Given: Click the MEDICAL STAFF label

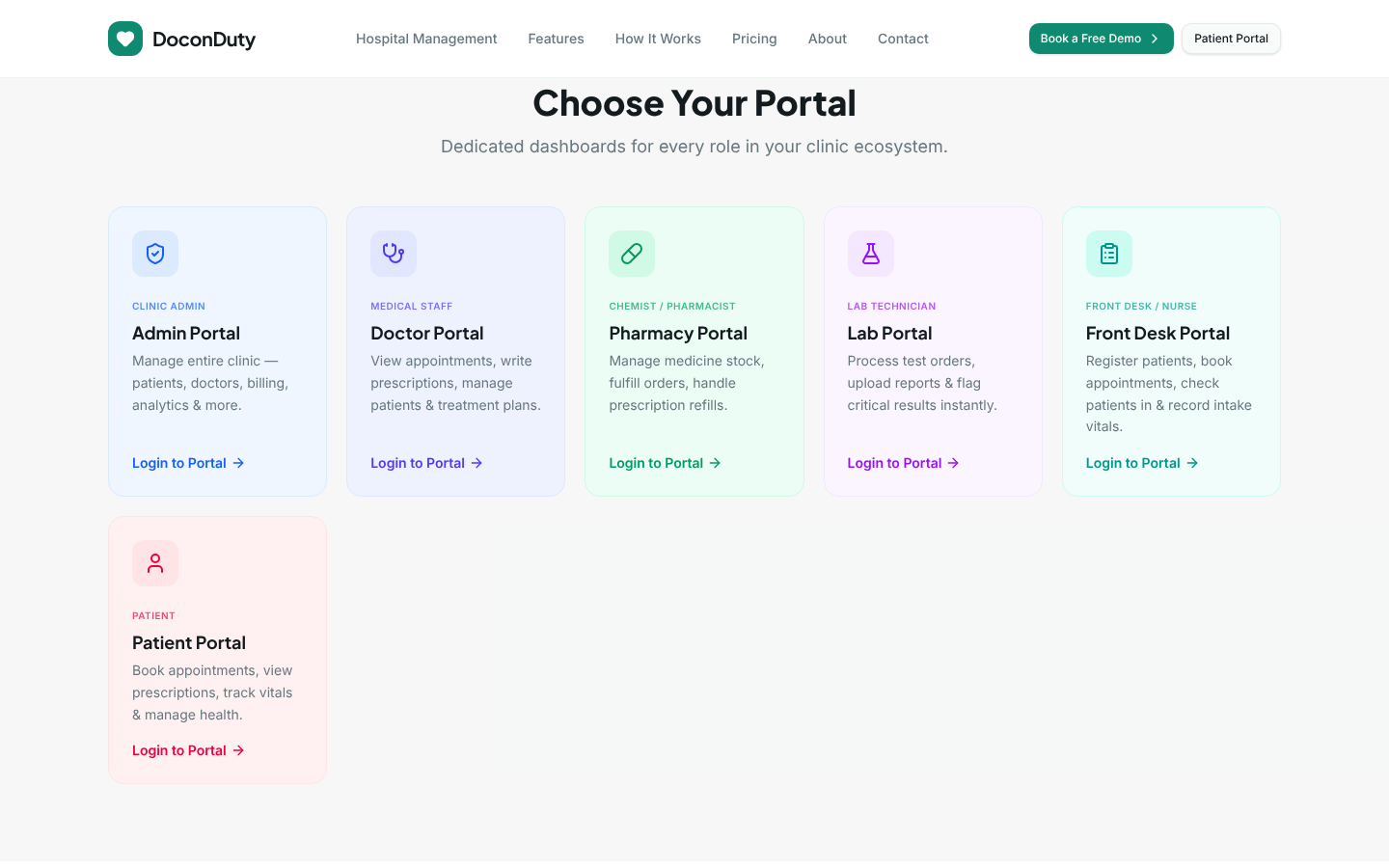Looking at the screenshot, I should (412, 306).
